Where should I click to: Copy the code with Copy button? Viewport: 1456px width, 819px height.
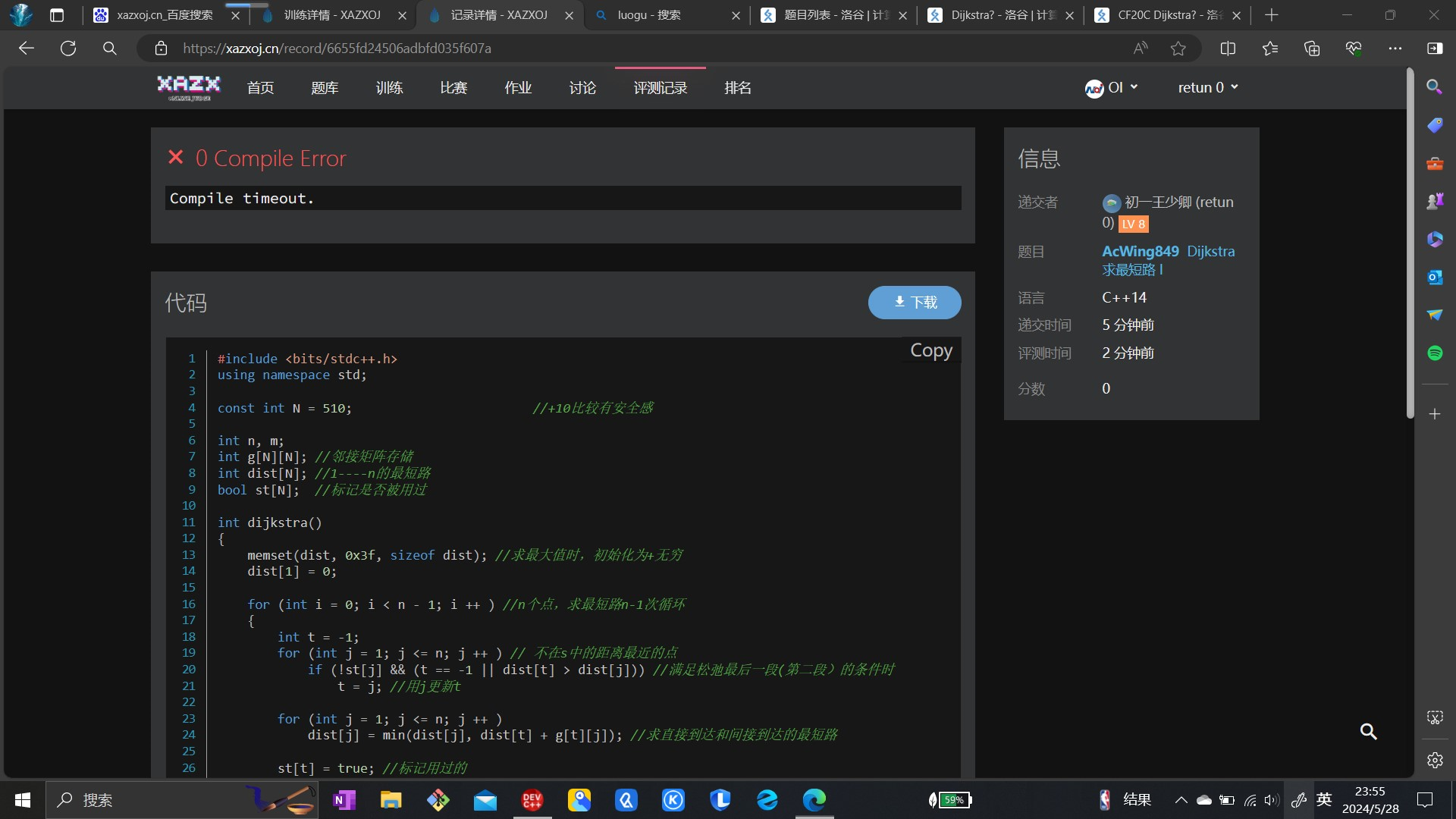pyautogui.click(x=931, y=350)
